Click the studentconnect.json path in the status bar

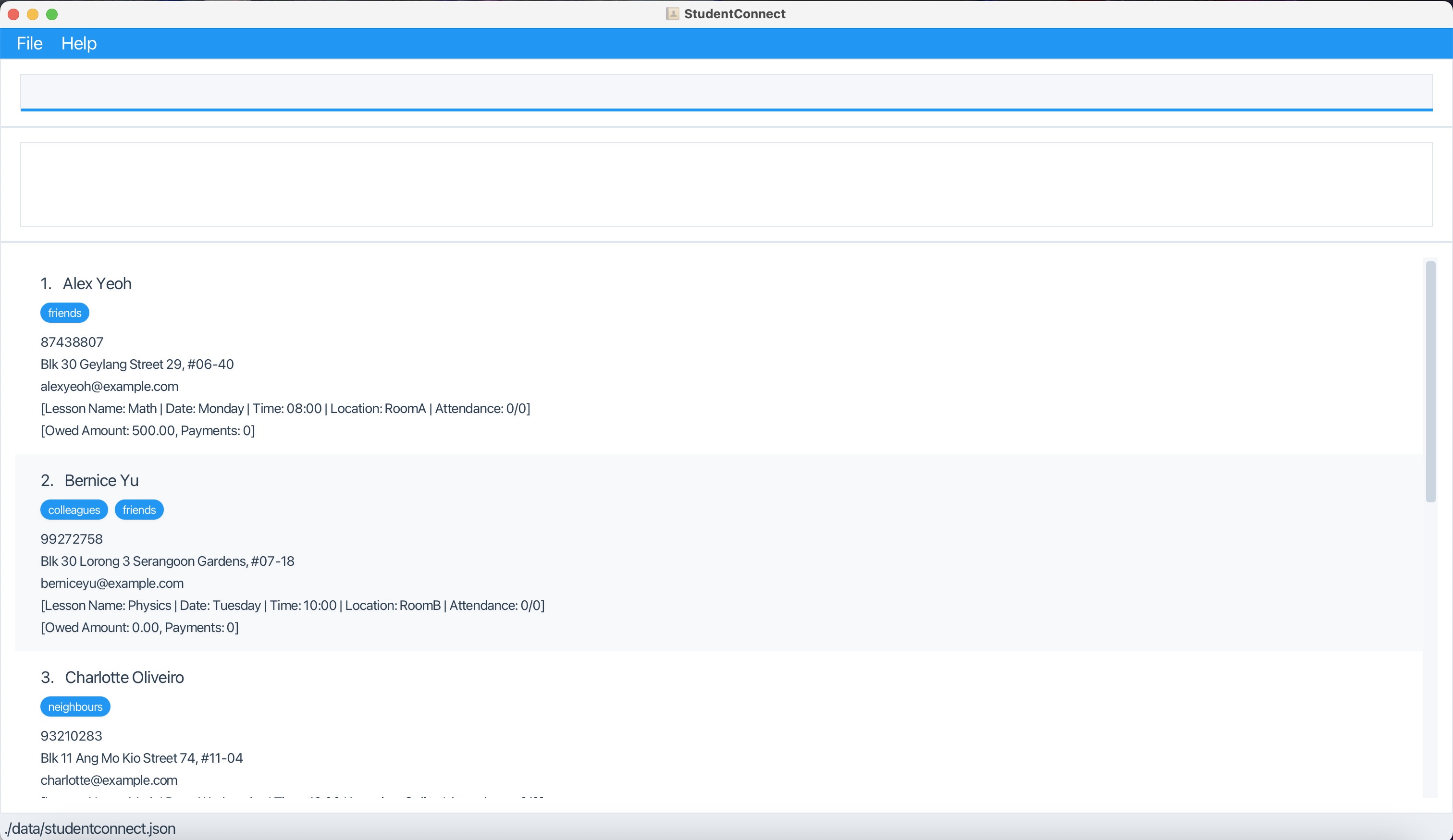pyautogui.click(x=90, y=828)
